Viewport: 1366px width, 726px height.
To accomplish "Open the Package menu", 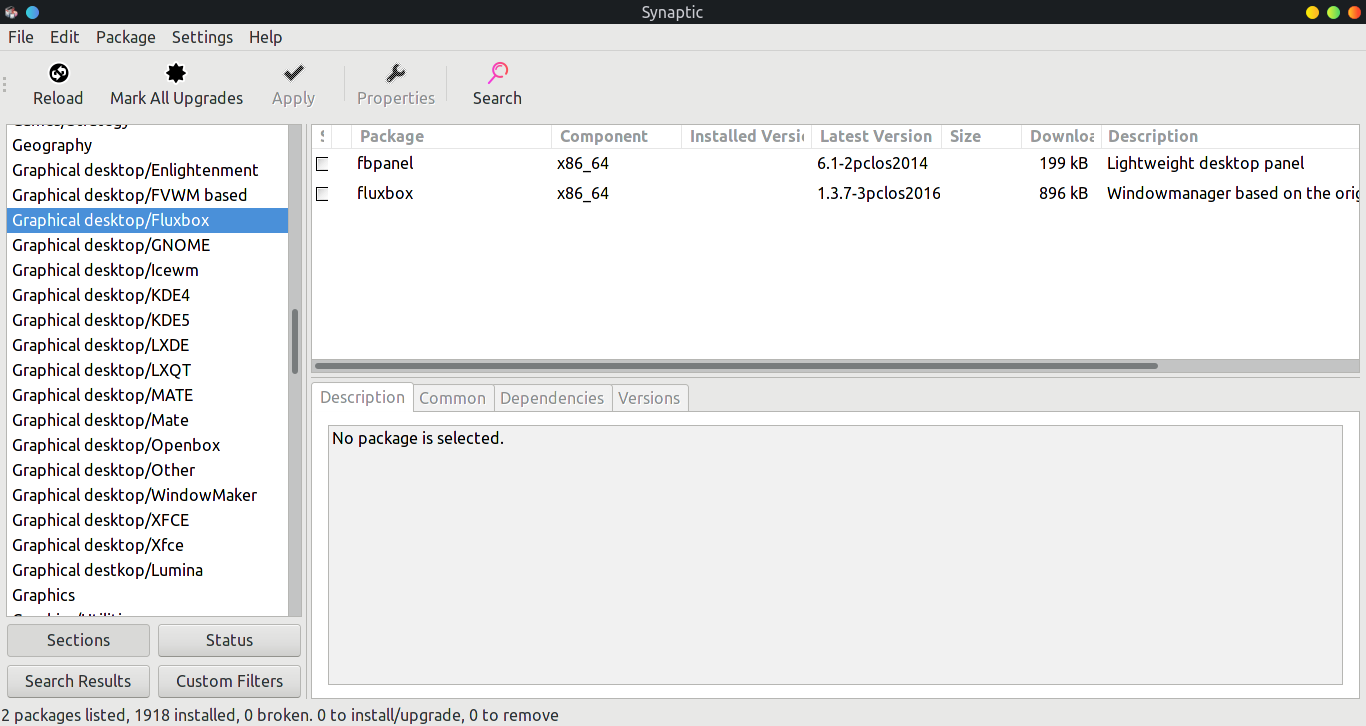I will [126, 37].
